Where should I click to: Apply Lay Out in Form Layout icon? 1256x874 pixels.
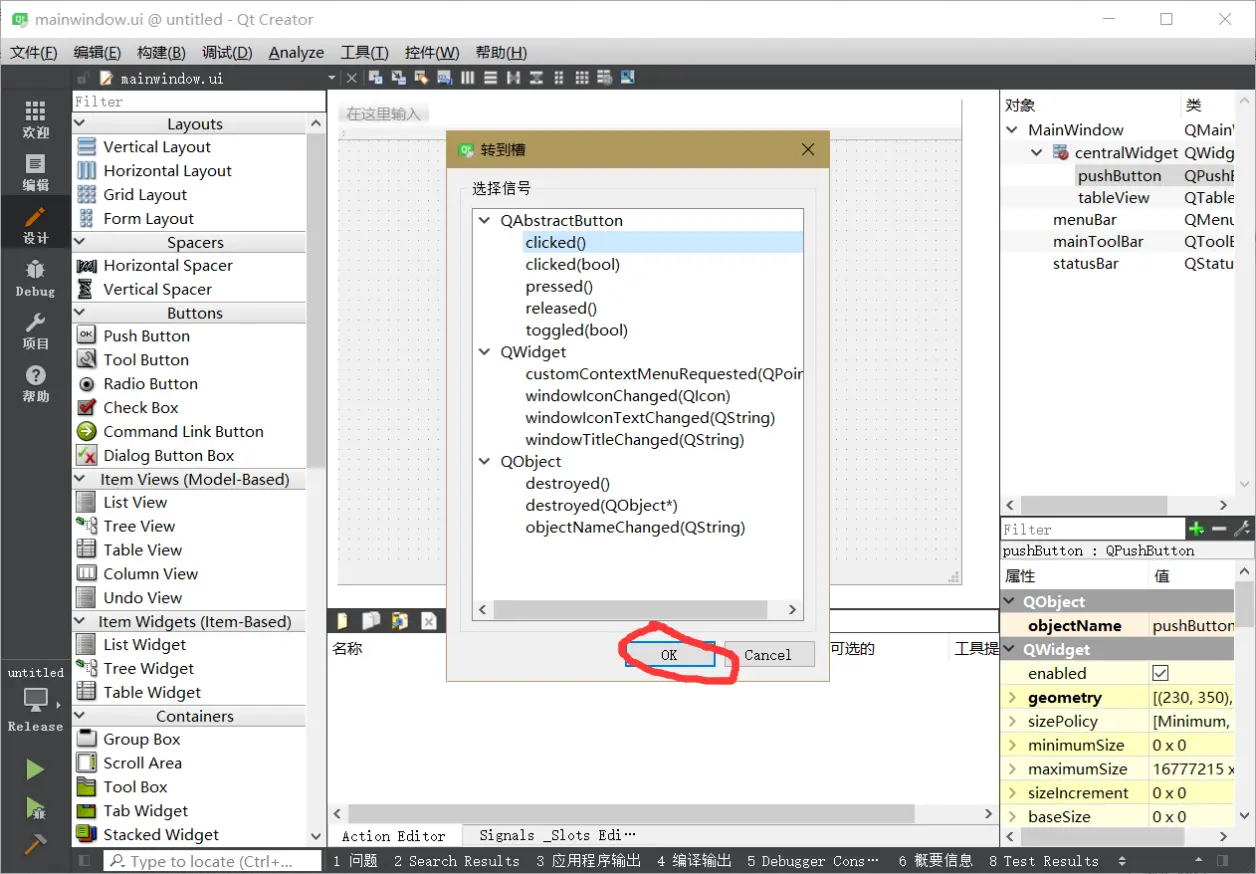coord(559,78)
